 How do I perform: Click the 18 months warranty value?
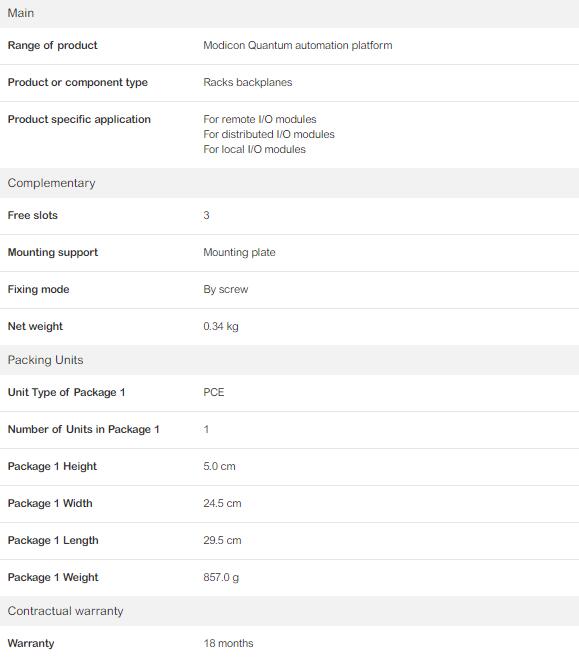(x=228, y=643)
